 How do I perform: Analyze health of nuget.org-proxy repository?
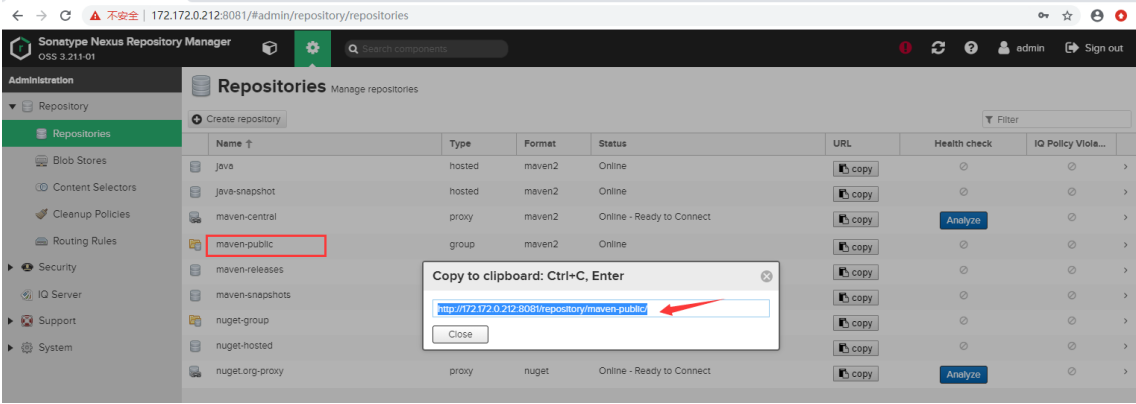coord(963,374)
